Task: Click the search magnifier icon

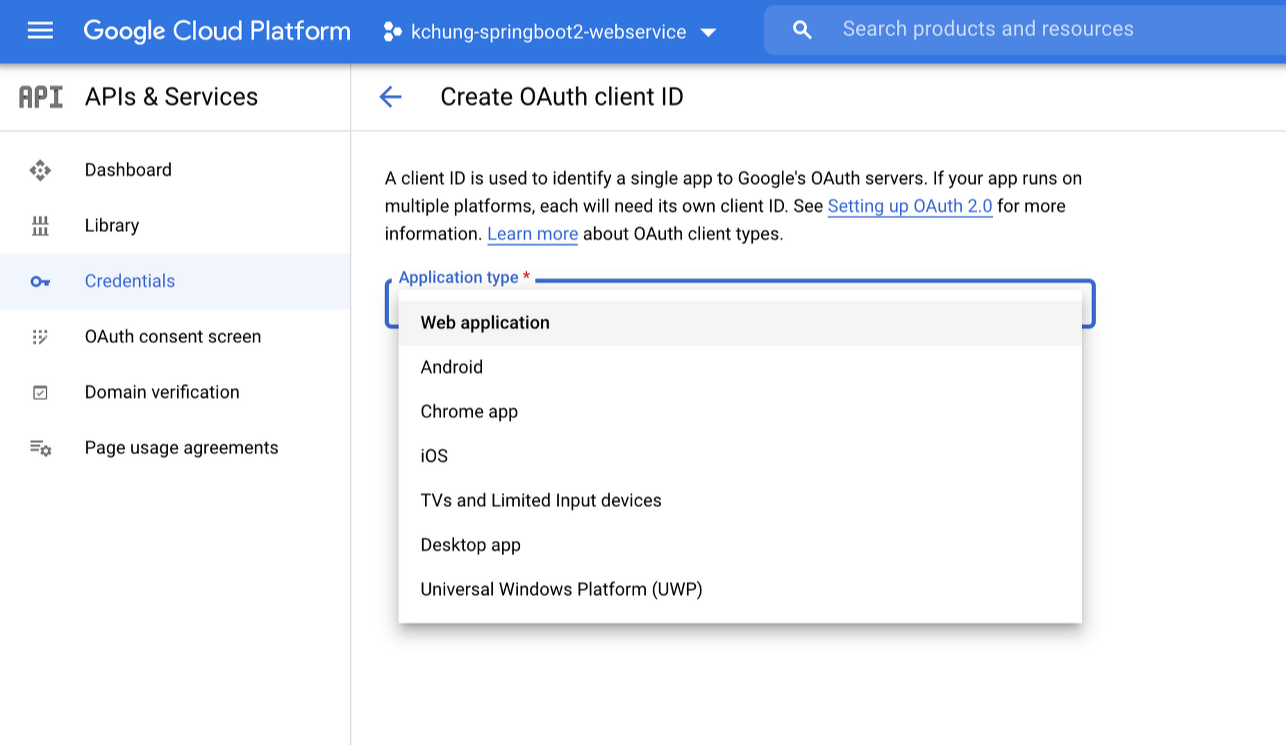Action: pos(802,30)
